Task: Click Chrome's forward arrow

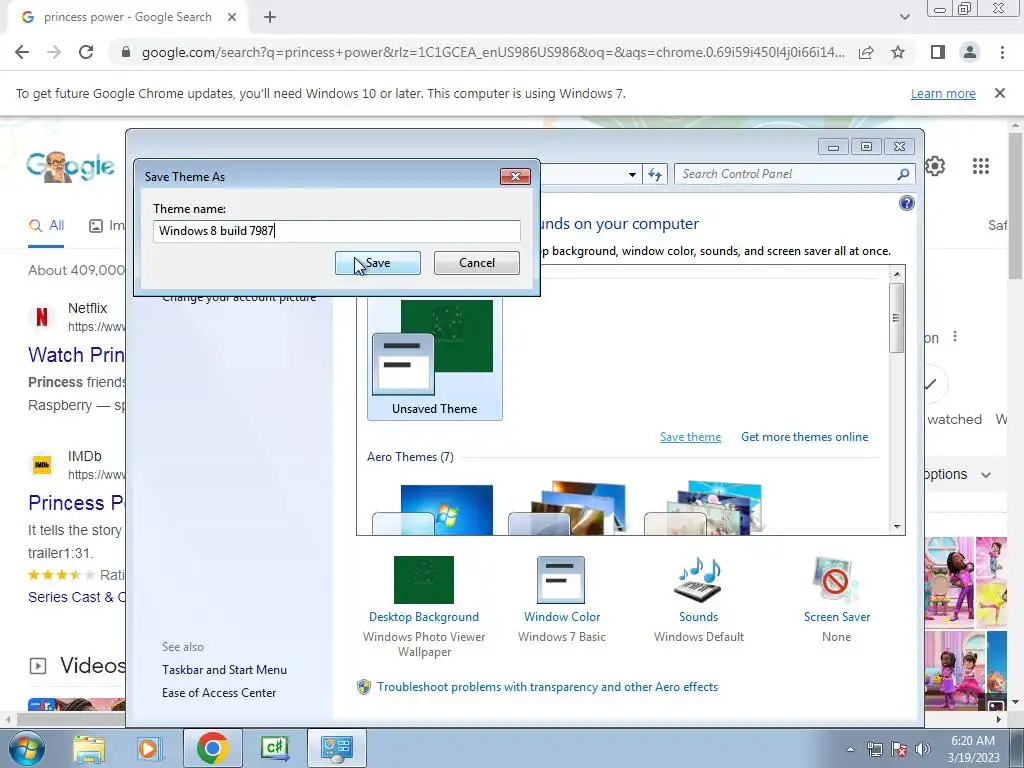Action: 54,52
